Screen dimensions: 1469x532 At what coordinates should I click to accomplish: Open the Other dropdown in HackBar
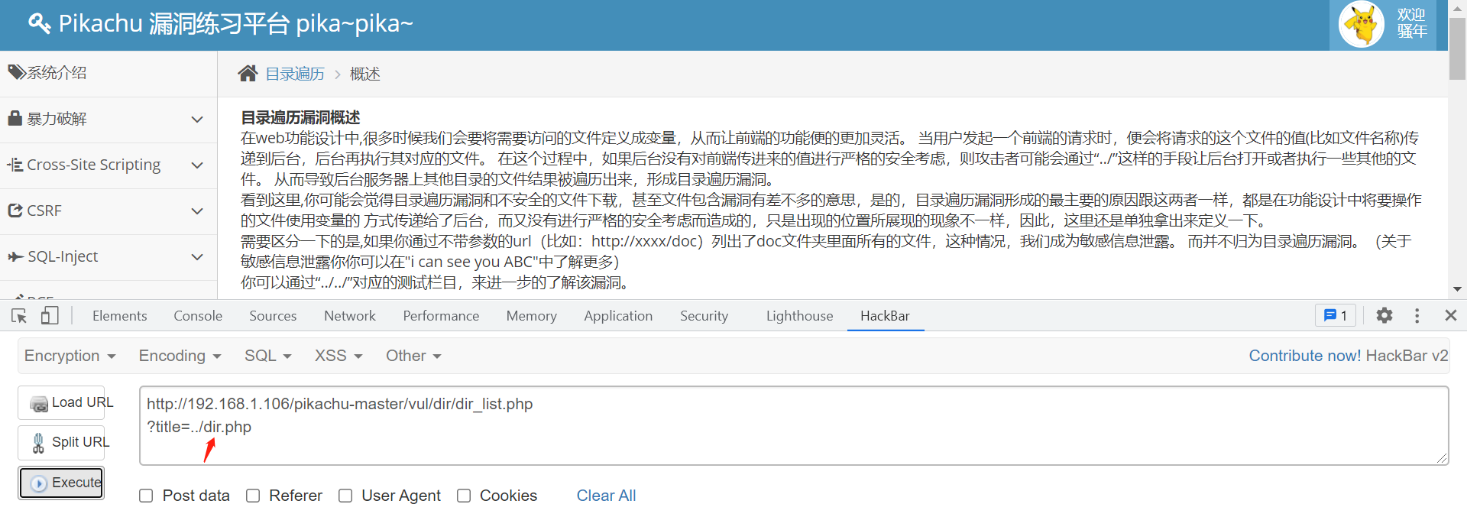tap(414, 356)
